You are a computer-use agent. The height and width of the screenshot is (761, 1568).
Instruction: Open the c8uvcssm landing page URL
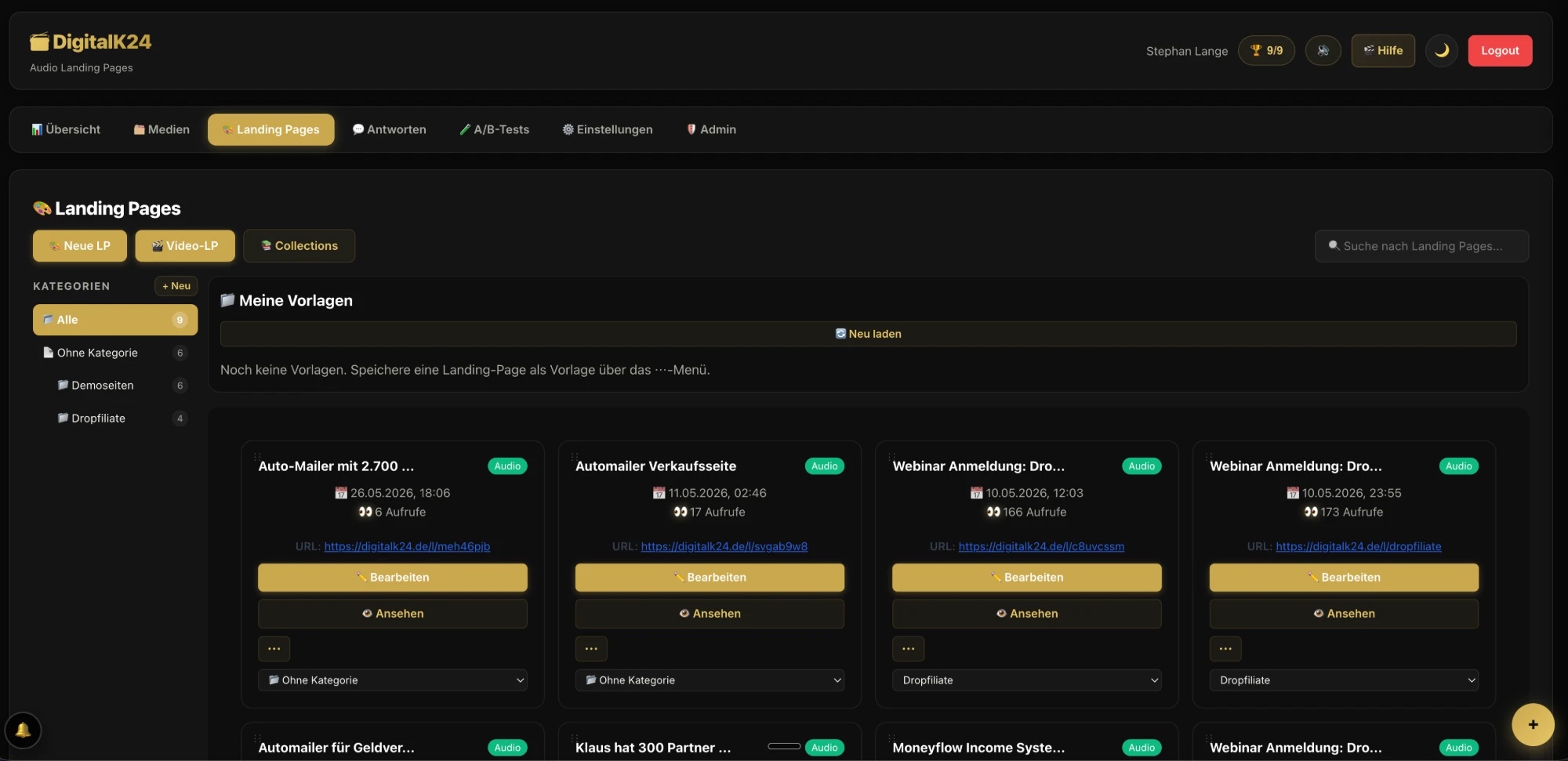coord(1041,546)
